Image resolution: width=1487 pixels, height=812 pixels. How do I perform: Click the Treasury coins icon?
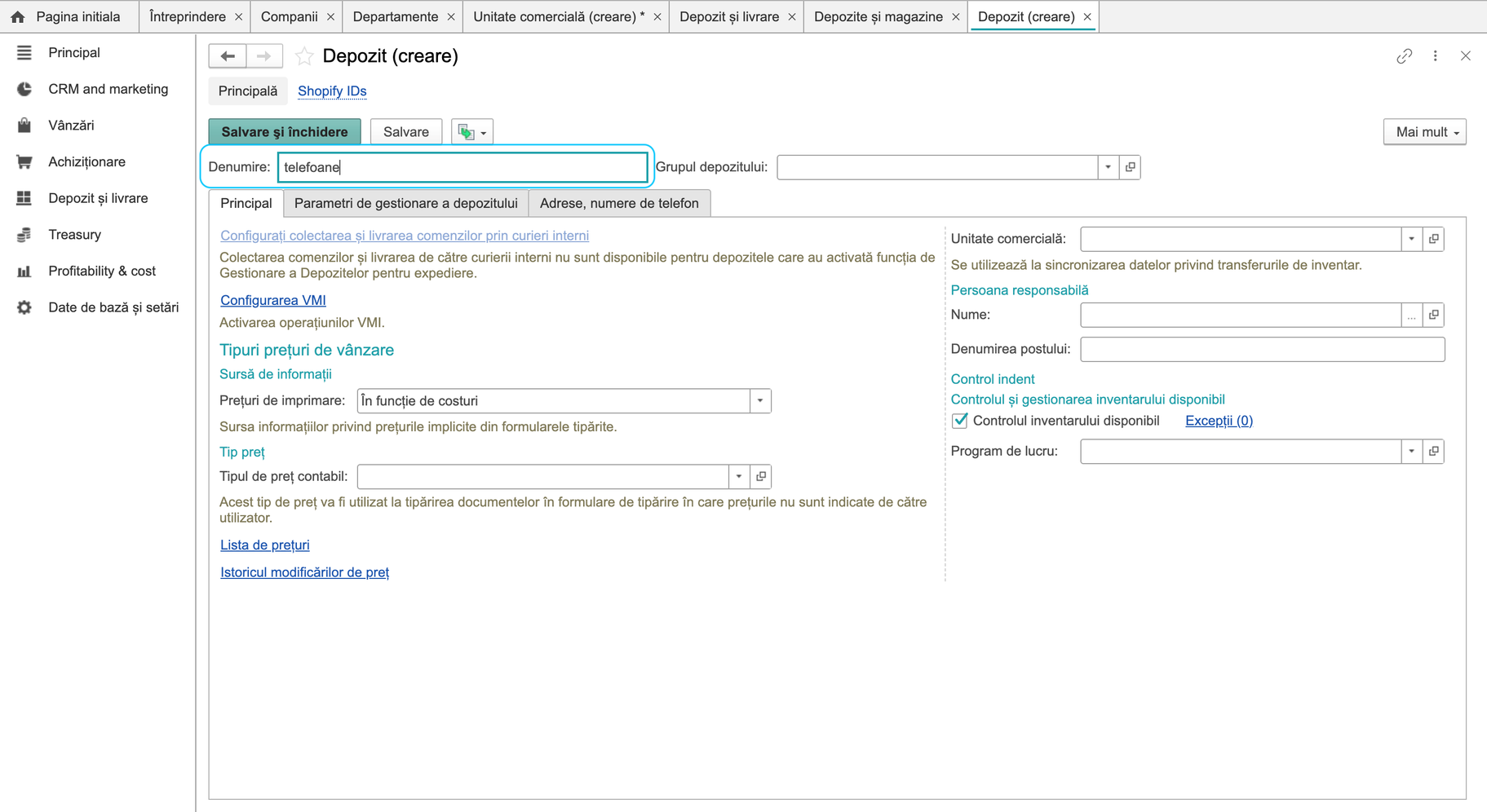(x=24, y=235)
